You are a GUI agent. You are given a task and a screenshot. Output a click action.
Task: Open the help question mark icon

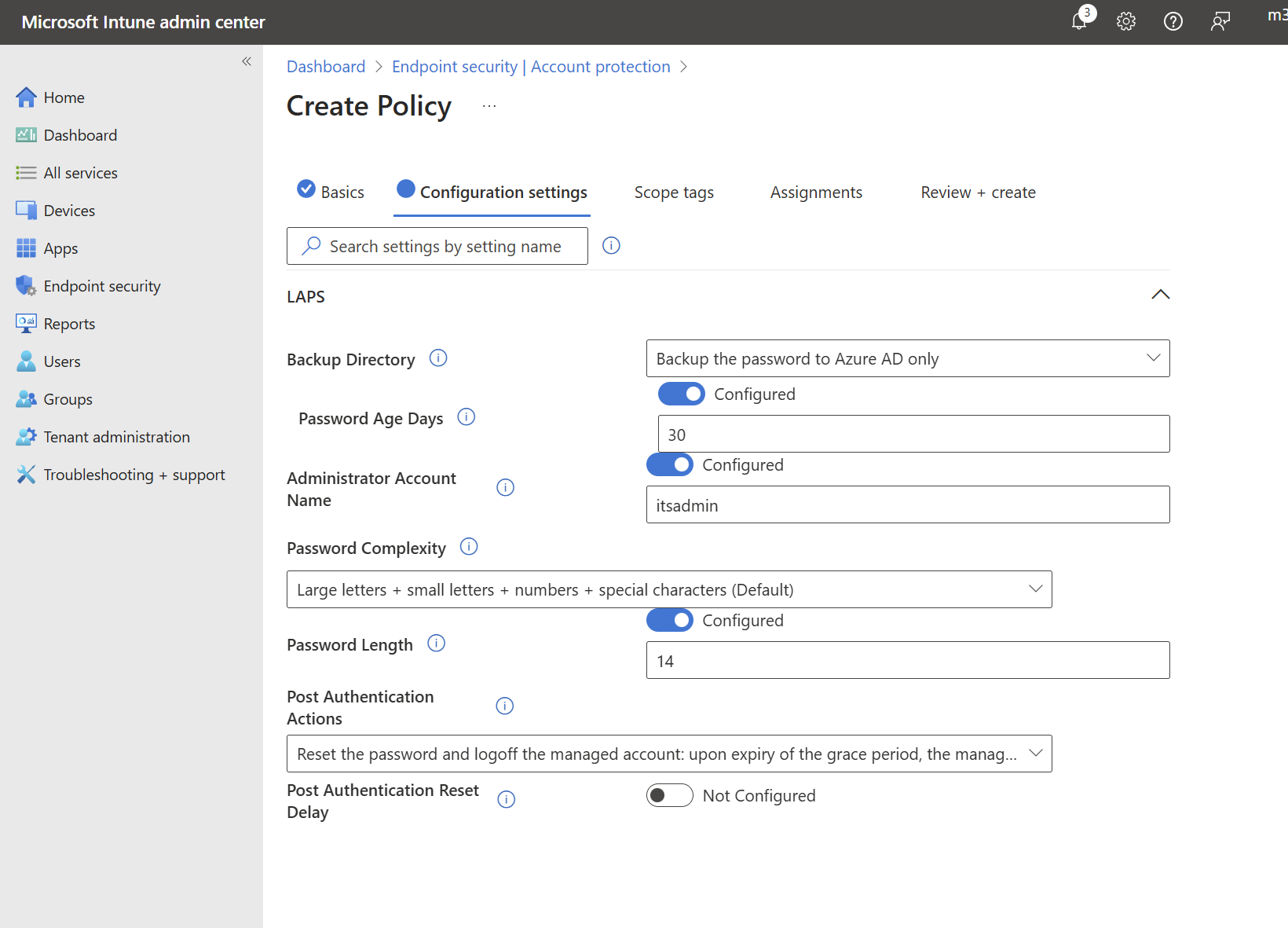point(1173,21)
